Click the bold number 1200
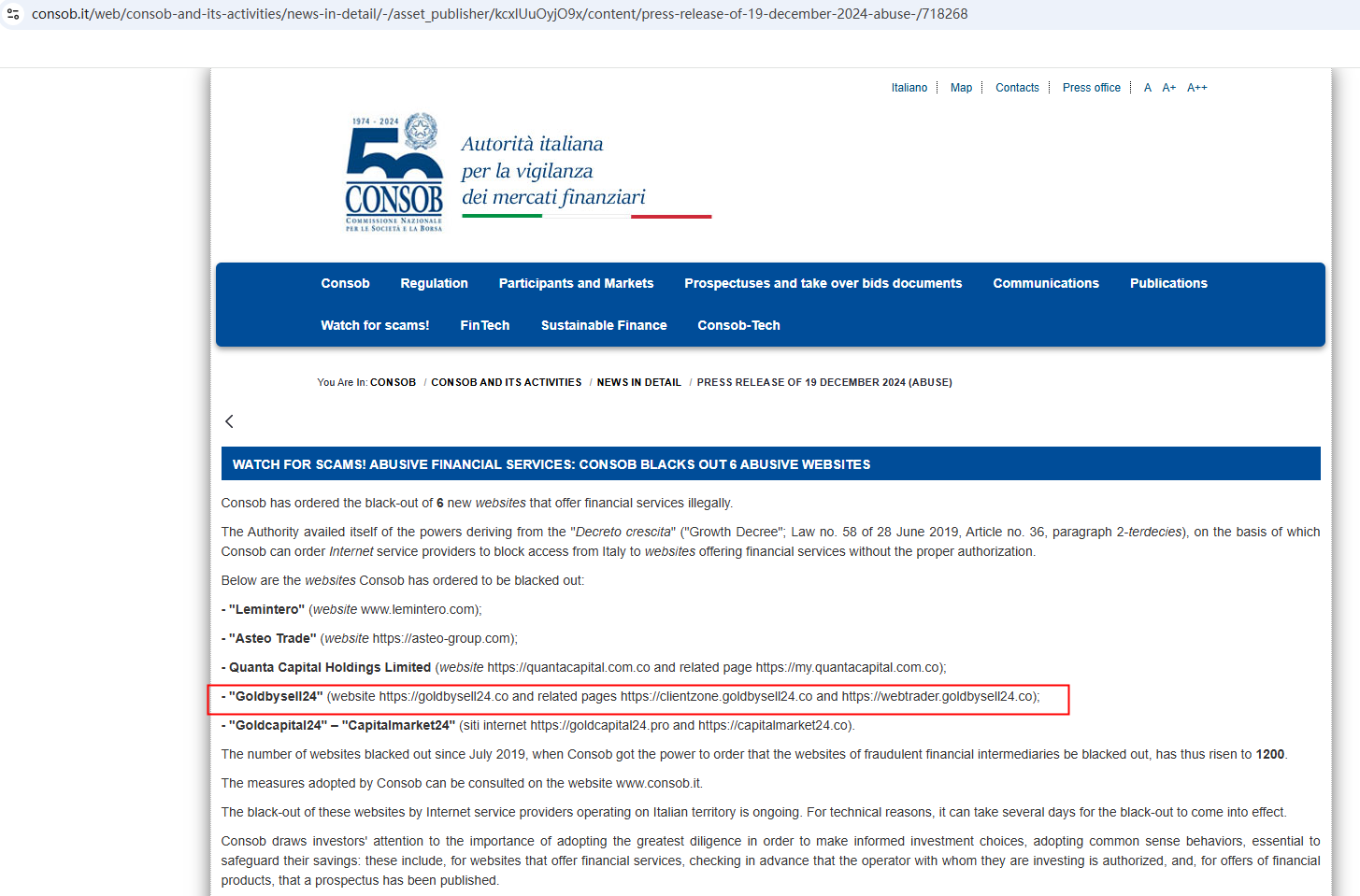1360x896 pixels. pyautogui.click(x=1269, y=754)
